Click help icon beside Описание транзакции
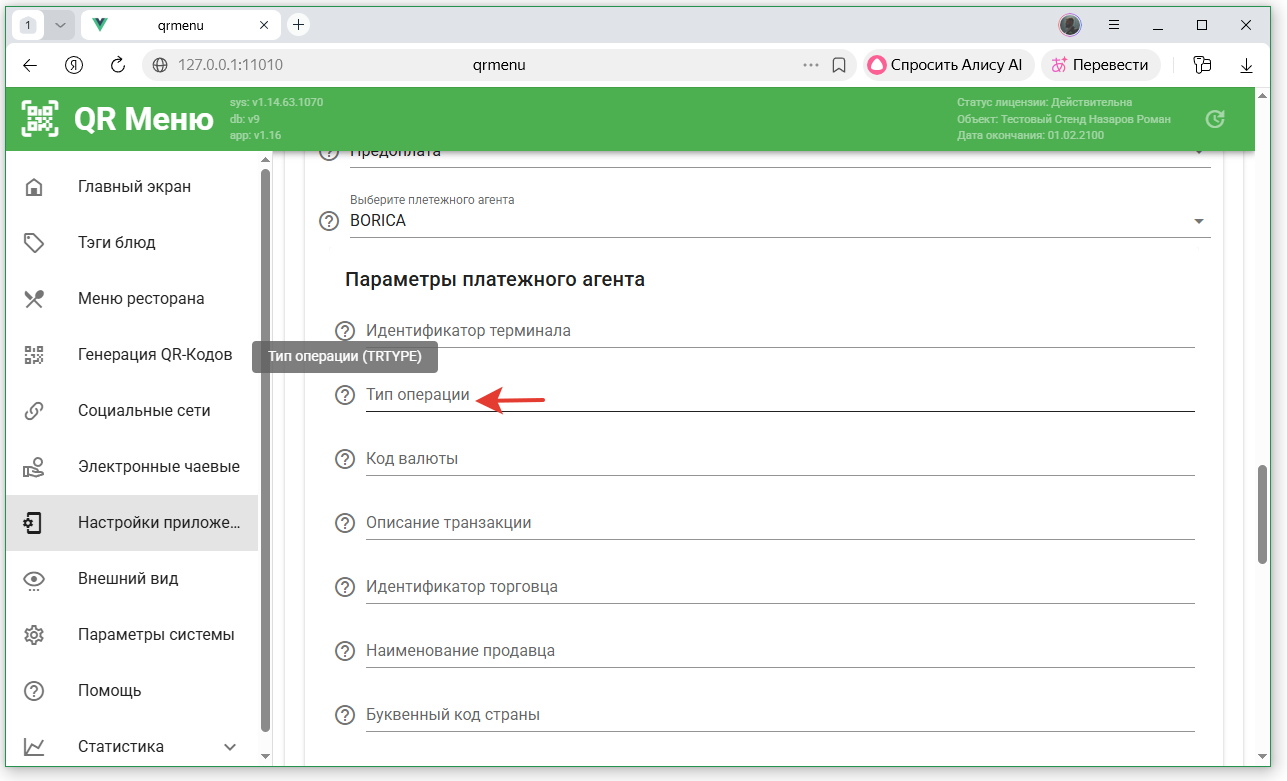1287x781 pixels. click(x=345, y=523)
